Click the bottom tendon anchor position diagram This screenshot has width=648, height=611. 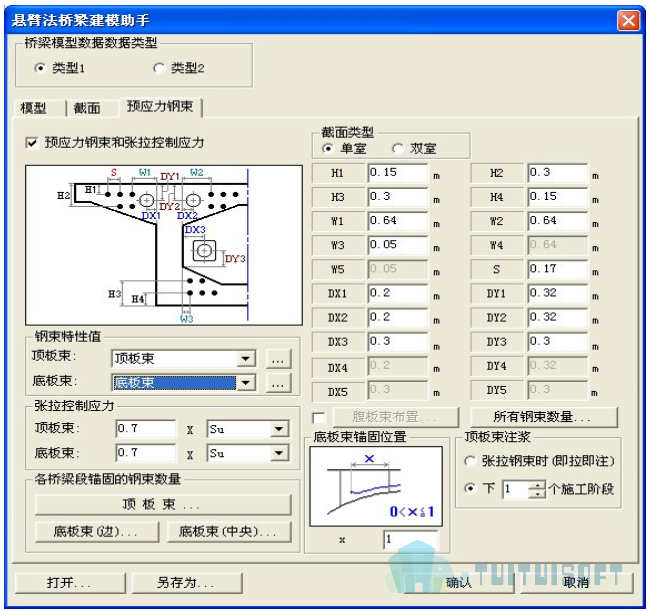[376, 486]
